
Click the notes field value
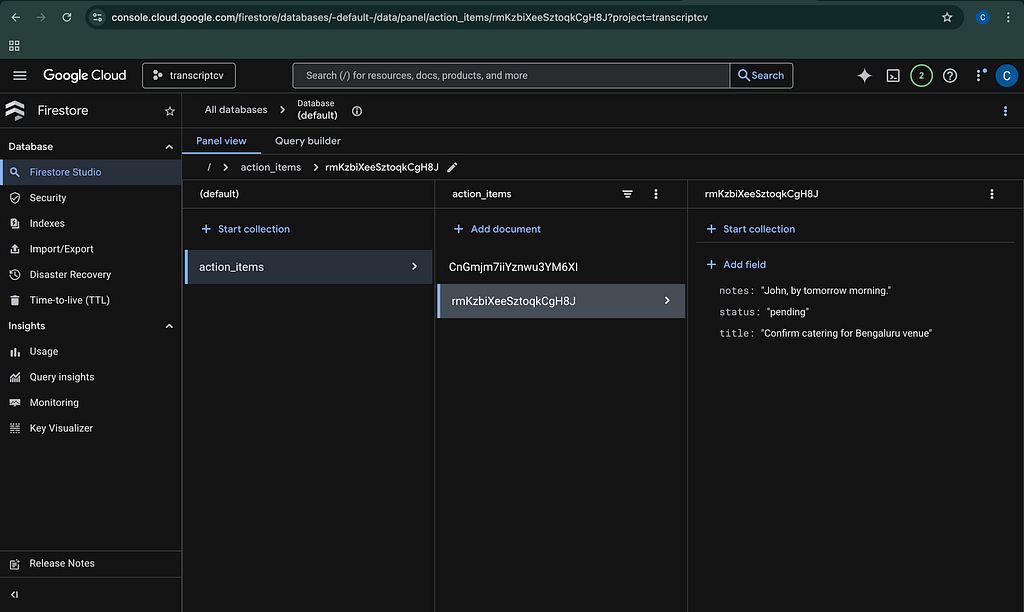coord(825,291)
